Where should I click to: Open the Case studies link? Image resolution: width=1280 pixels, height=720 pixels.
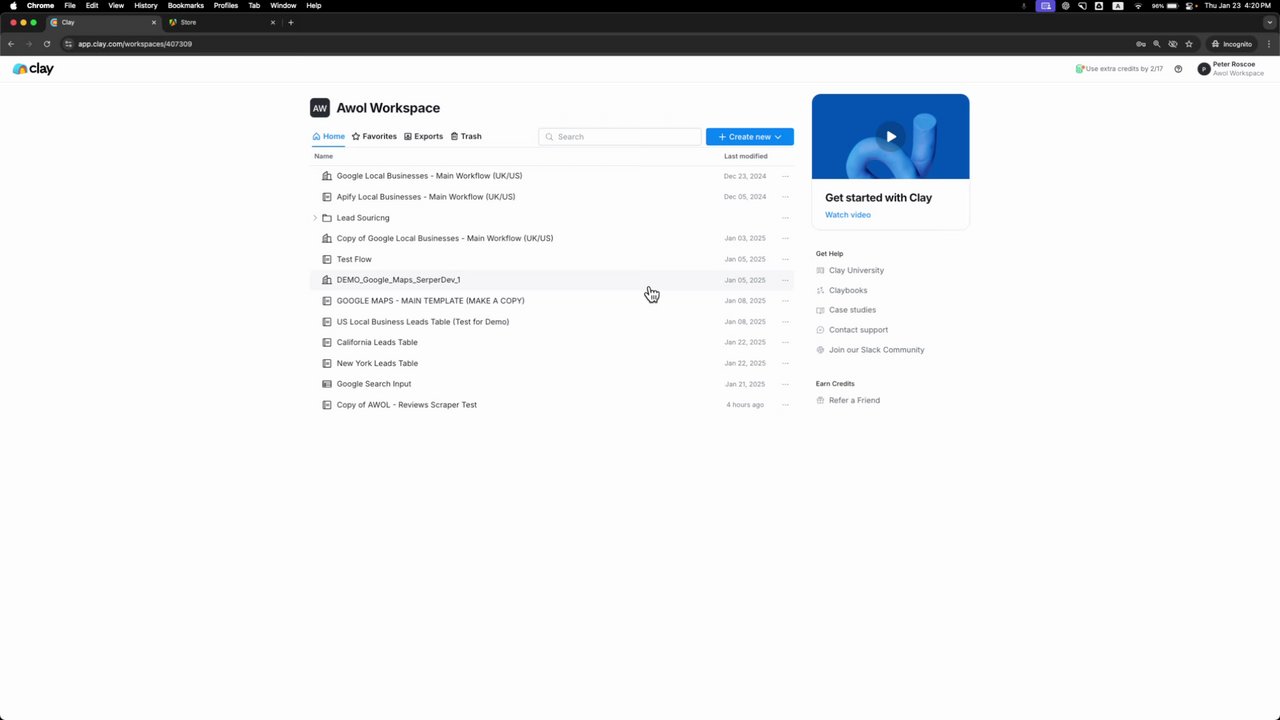tap(852, 310)
